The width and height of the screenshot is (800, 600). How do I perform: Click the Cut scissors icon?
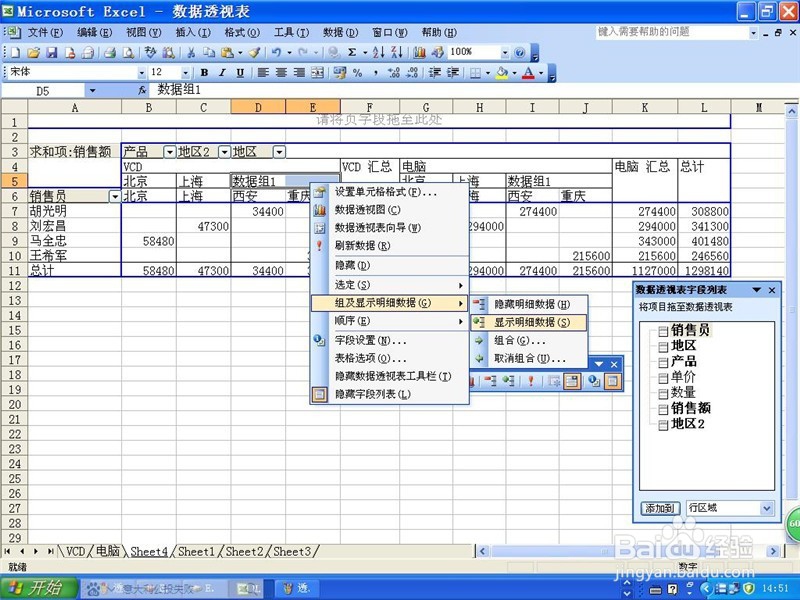pyautogui.click(x=191, y=52)
